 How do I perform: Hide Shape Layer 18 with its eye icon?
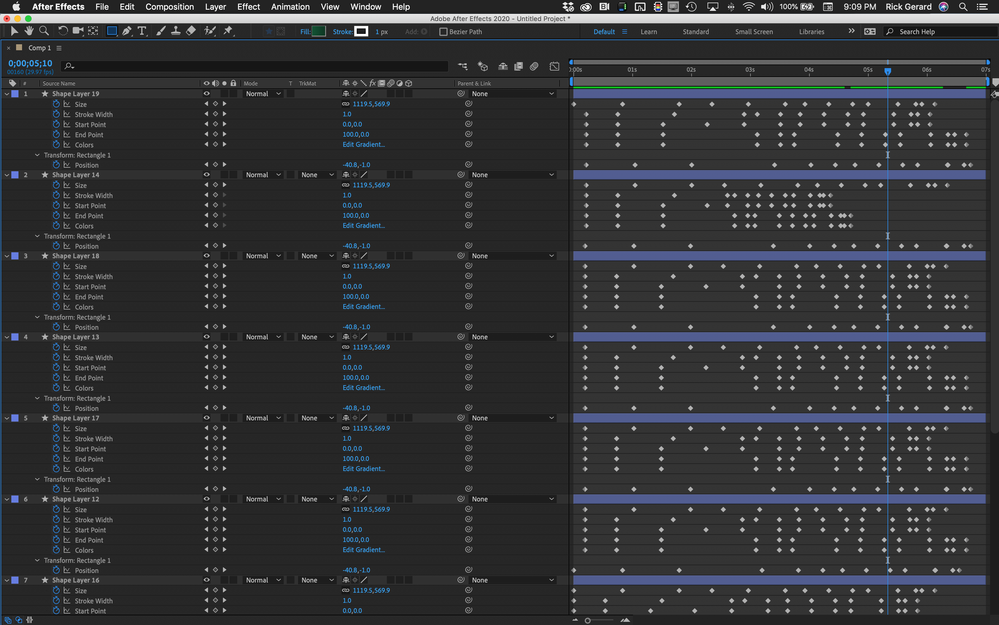pos(206,255)
